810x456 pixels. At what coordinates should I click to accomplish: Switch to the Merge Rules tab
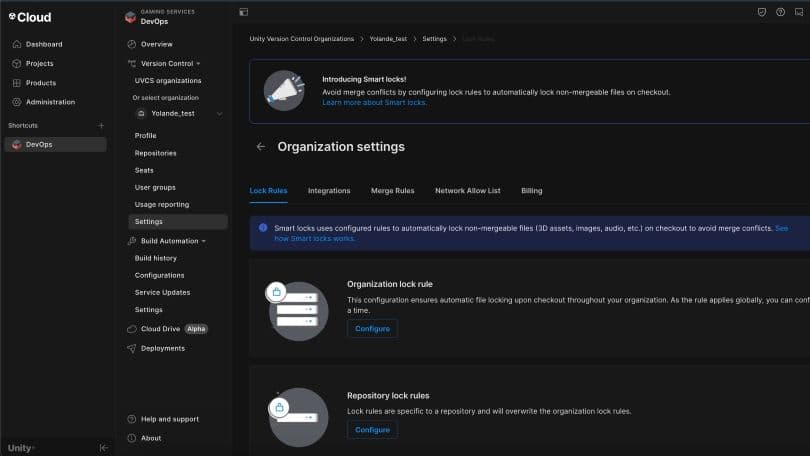pyautogui.click(x=392, y=190)
